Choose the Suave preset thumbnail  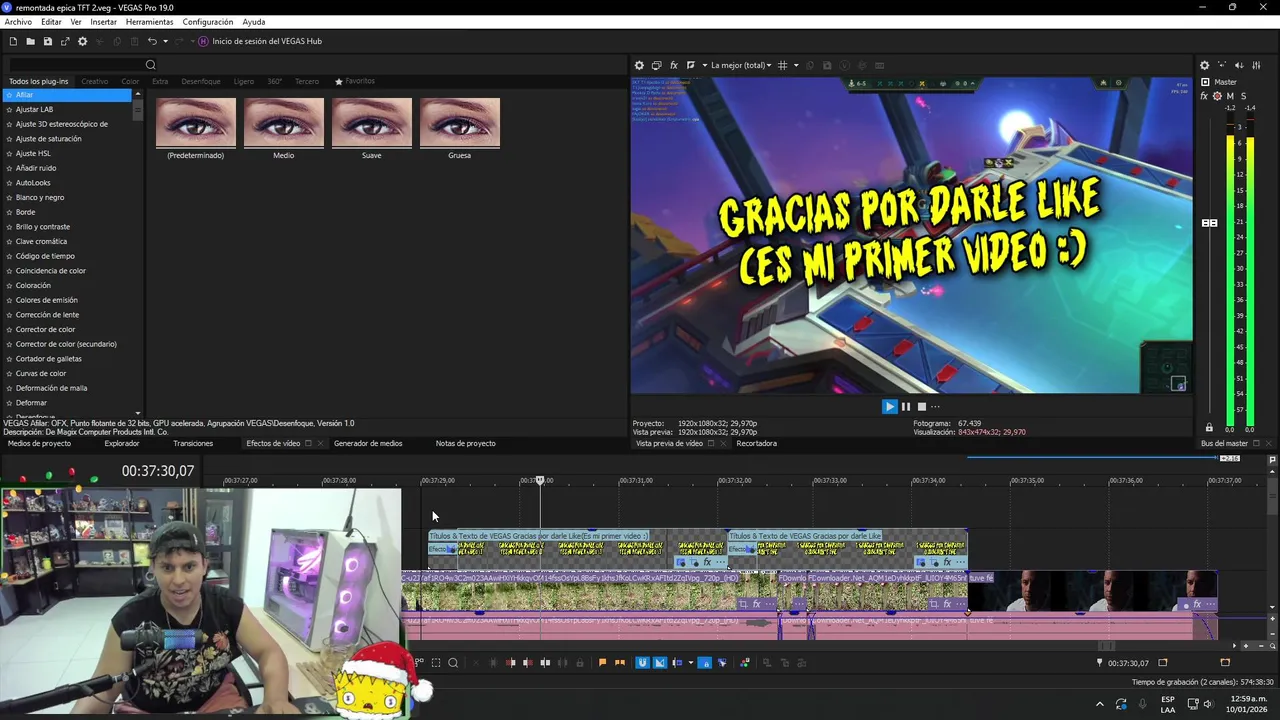pos(372,123)
